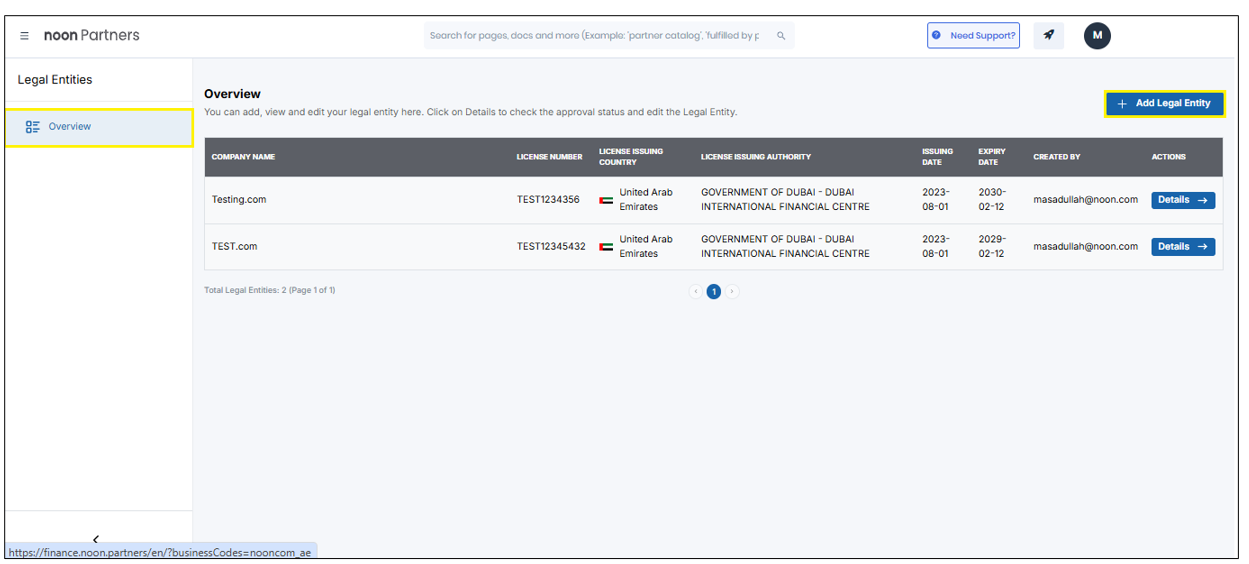Click the status bar URL at the bottom
The image size is (1249, 564).
[x=160, y=552]
